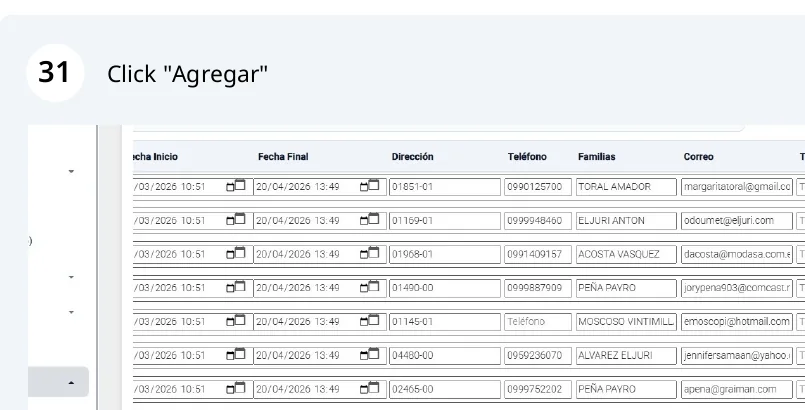Edit the address field showing 01968-01
Screen dimensions: 805x410
click(445, 255)
